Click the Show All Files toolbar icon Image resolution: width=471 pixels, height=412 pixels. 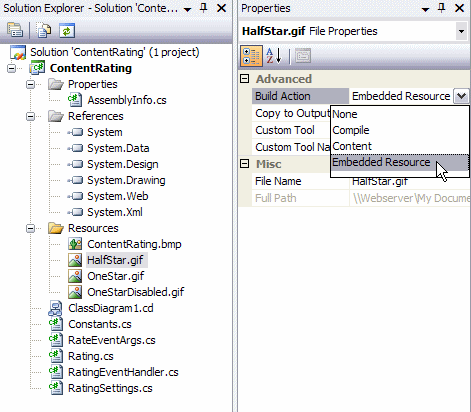[43, 31]
